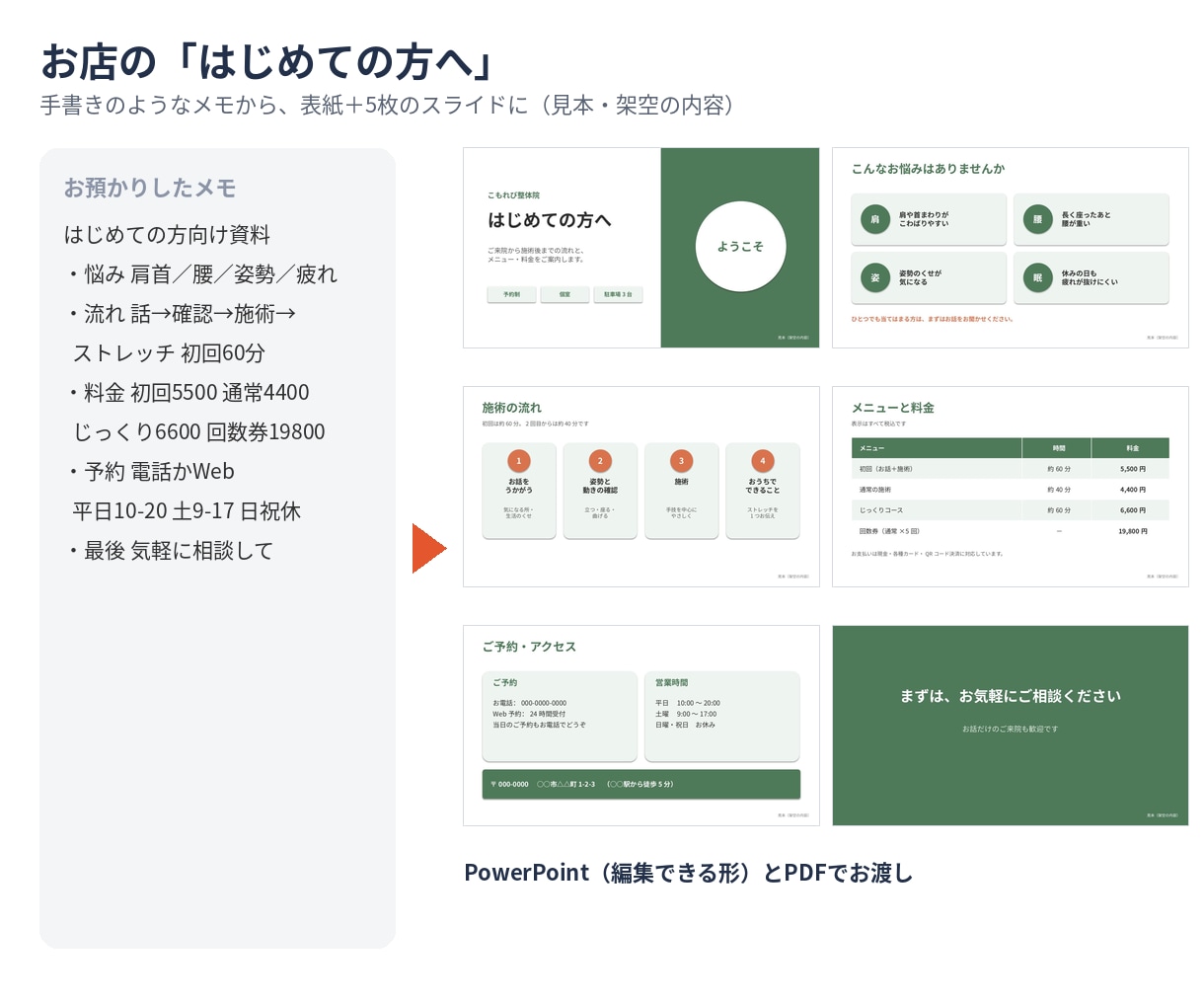The height and width of the screenshot is (1003, 1204).
Task: Click the memo line 悩み 肩首／腰／姿勢／疲れ
Action: (201, 274)
